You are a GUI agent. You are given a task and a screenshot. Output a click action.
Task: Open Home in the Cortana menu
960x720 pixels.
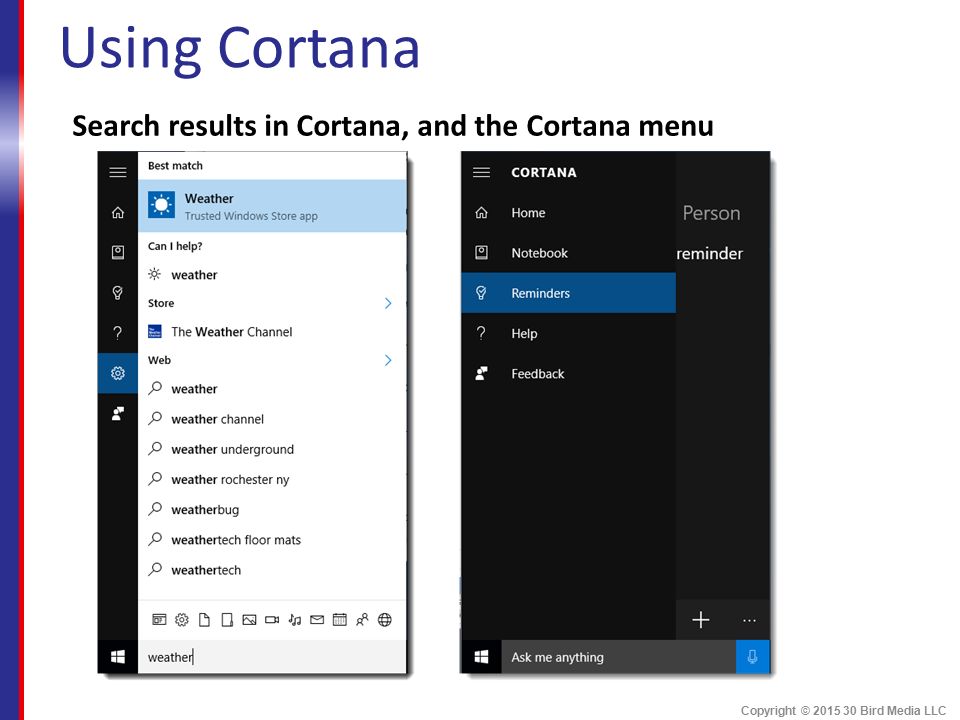[x=568, y=212]
